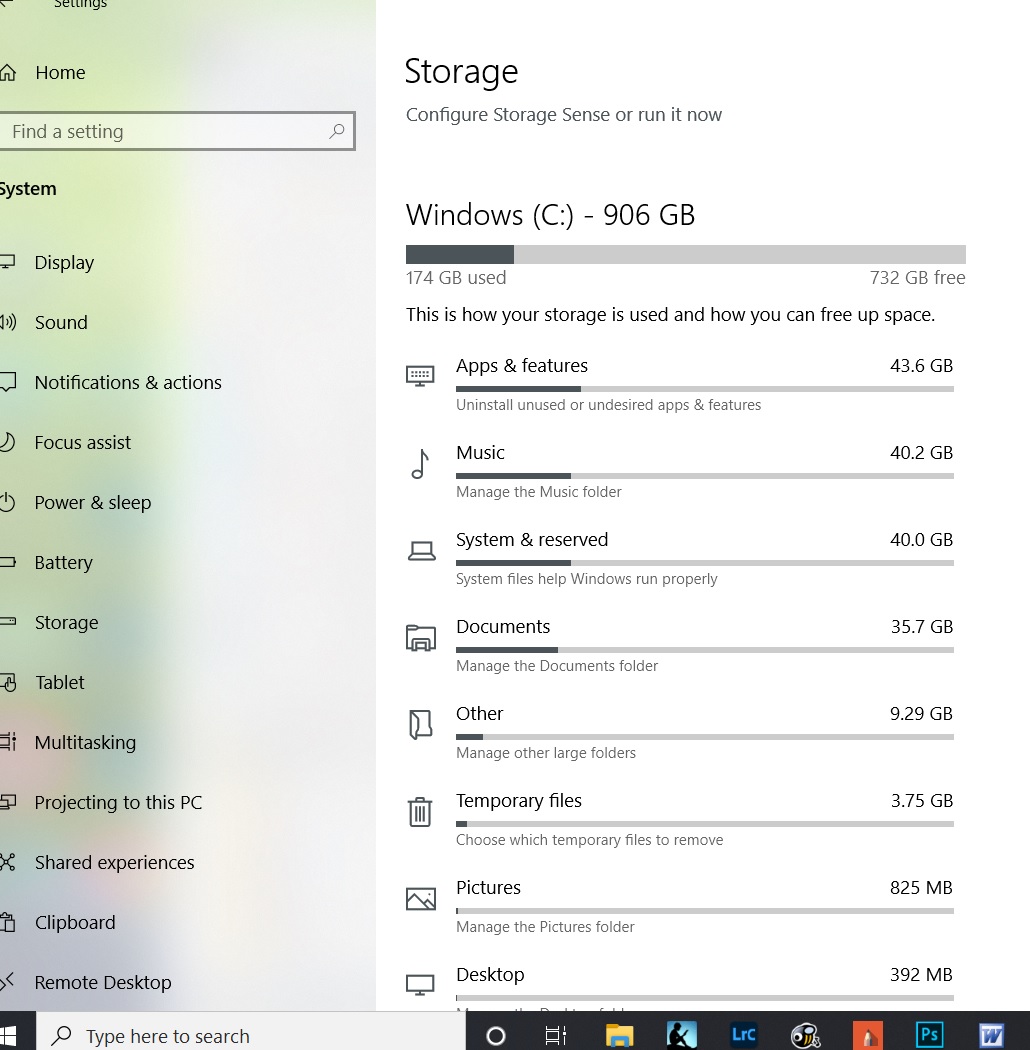
Task: Click the Tablet icon in the sidebar
Action: click(8, 682)
